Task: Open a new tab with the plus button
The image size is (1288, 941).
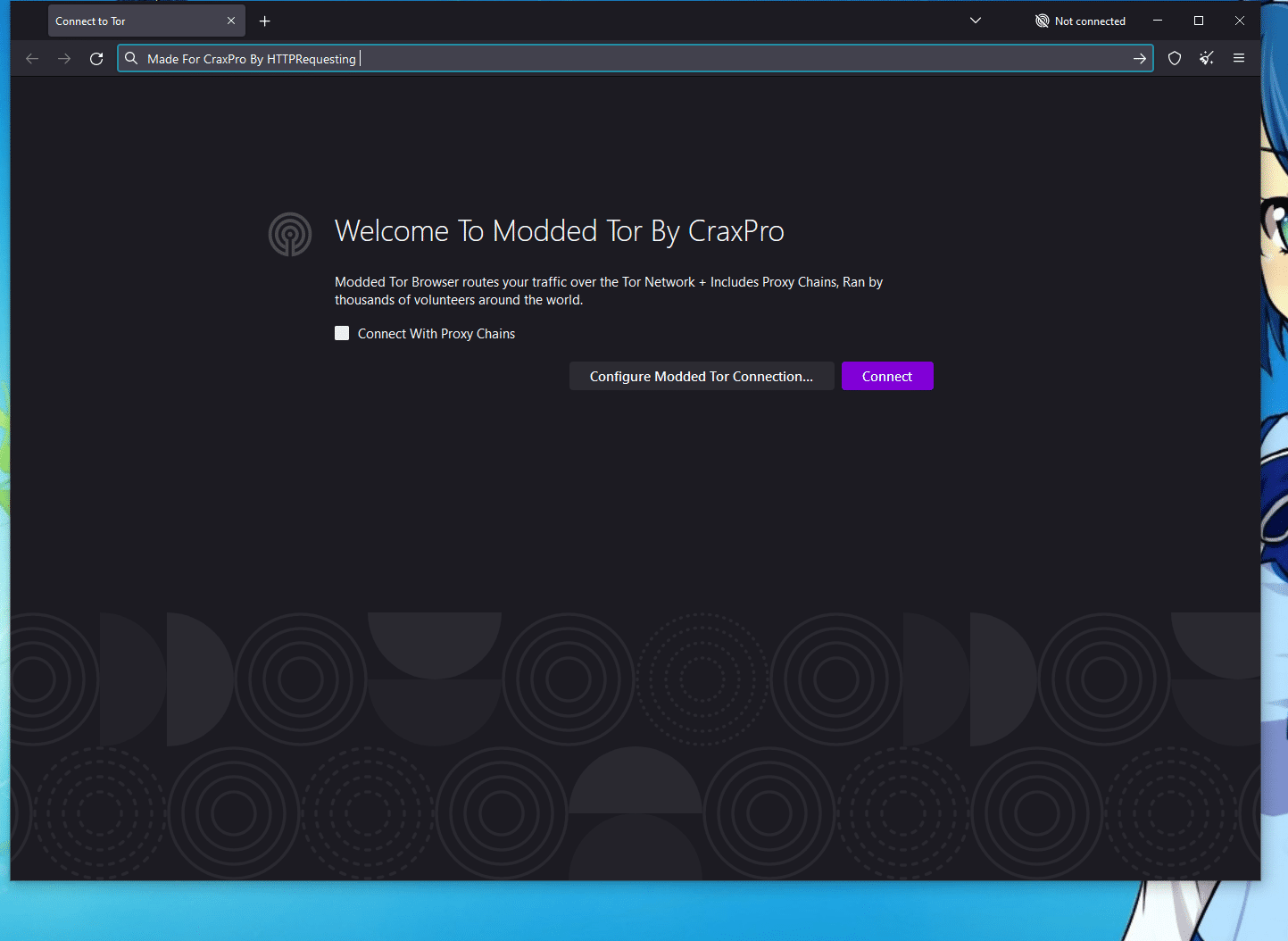Action: 265,21
